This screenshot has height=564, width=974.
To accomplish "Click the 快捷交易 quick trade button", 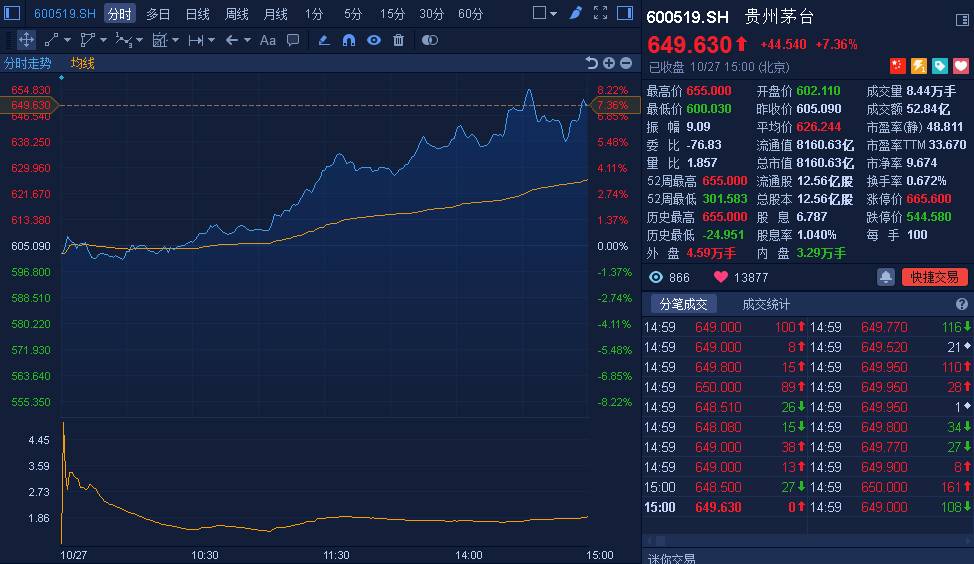I will 934,277.
